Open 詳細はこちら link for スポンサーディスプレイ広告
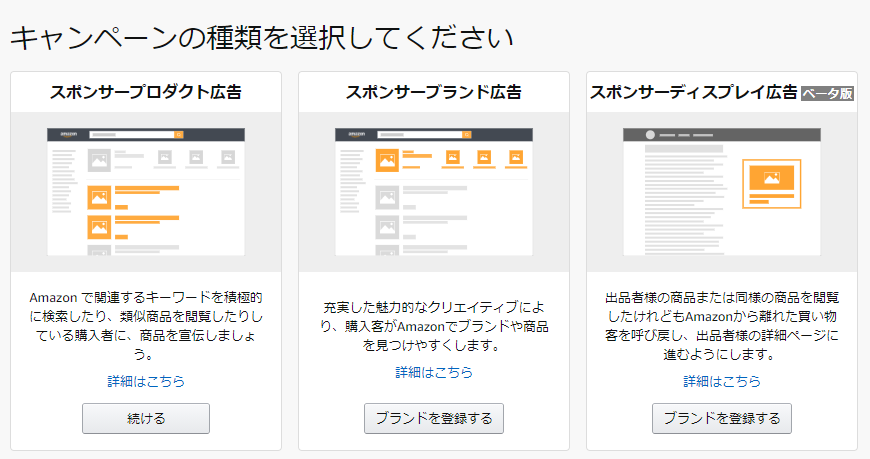The height and width of the screenshot is (459, 870). point(722,381)
